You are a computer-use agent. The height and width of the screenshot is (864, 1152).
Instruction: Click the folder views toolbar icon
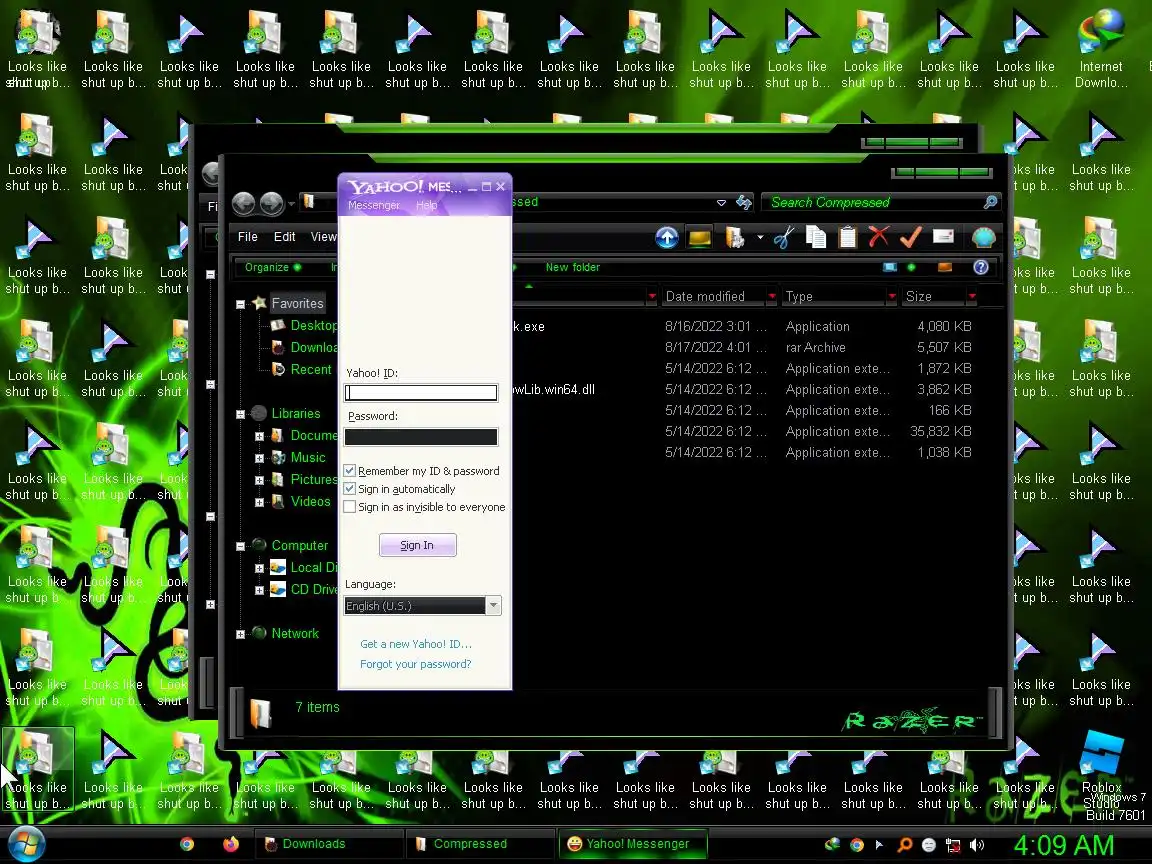click(x=734, y=237)
